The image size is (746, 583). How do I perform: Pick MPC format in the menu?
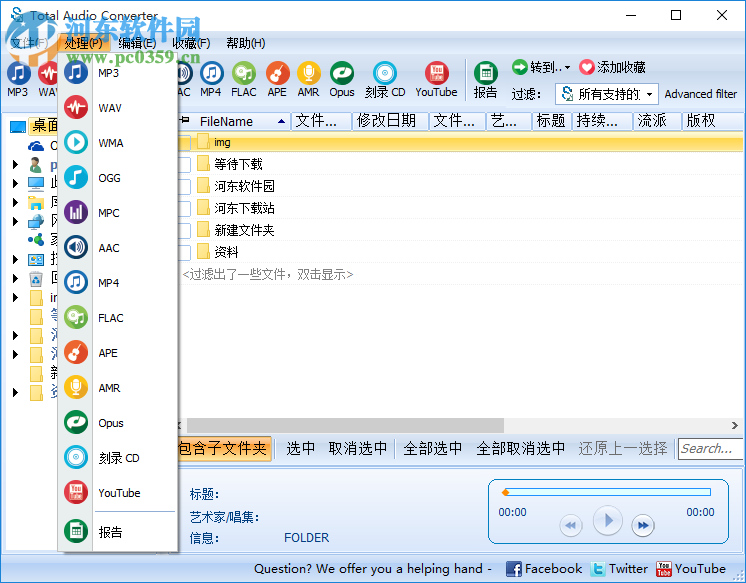[x=118, y=213]
